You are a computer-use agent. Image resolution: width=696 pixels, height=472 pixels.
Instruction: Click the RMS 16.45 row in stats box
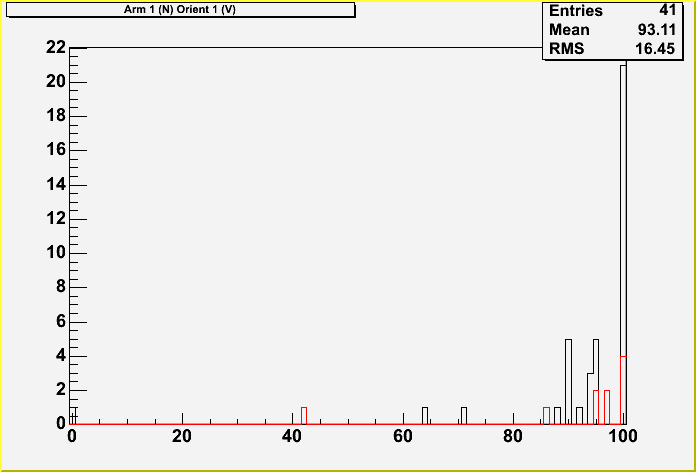(613, 49)
